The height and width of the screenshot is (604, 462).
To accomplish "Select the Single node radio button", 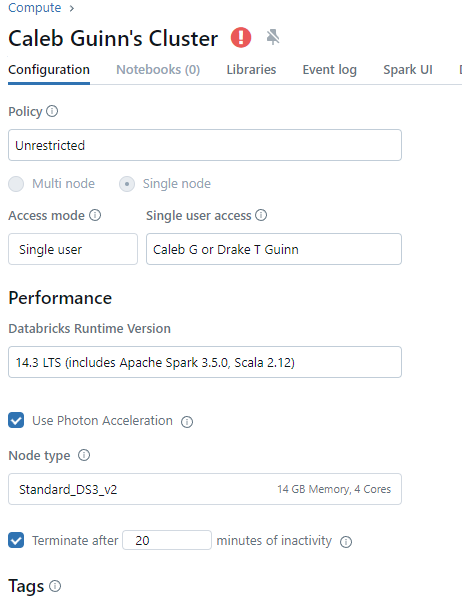I will coord(127,184).
